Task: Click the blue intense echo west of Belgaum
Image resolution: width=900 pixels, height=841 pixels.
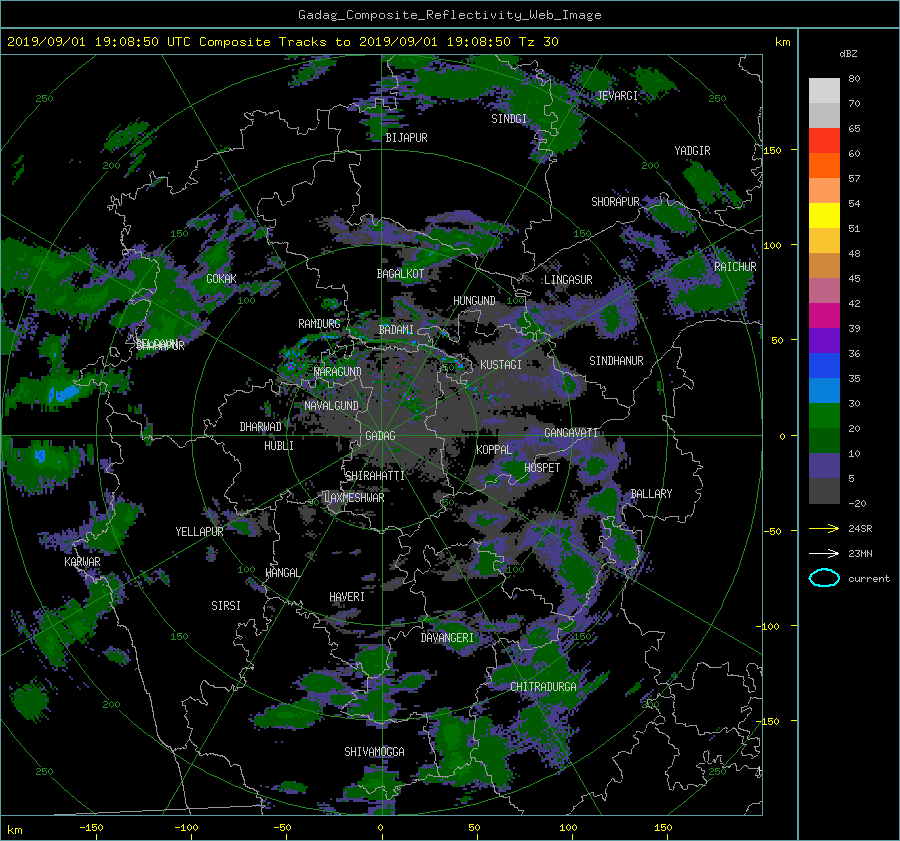Action: coord(64,394)
